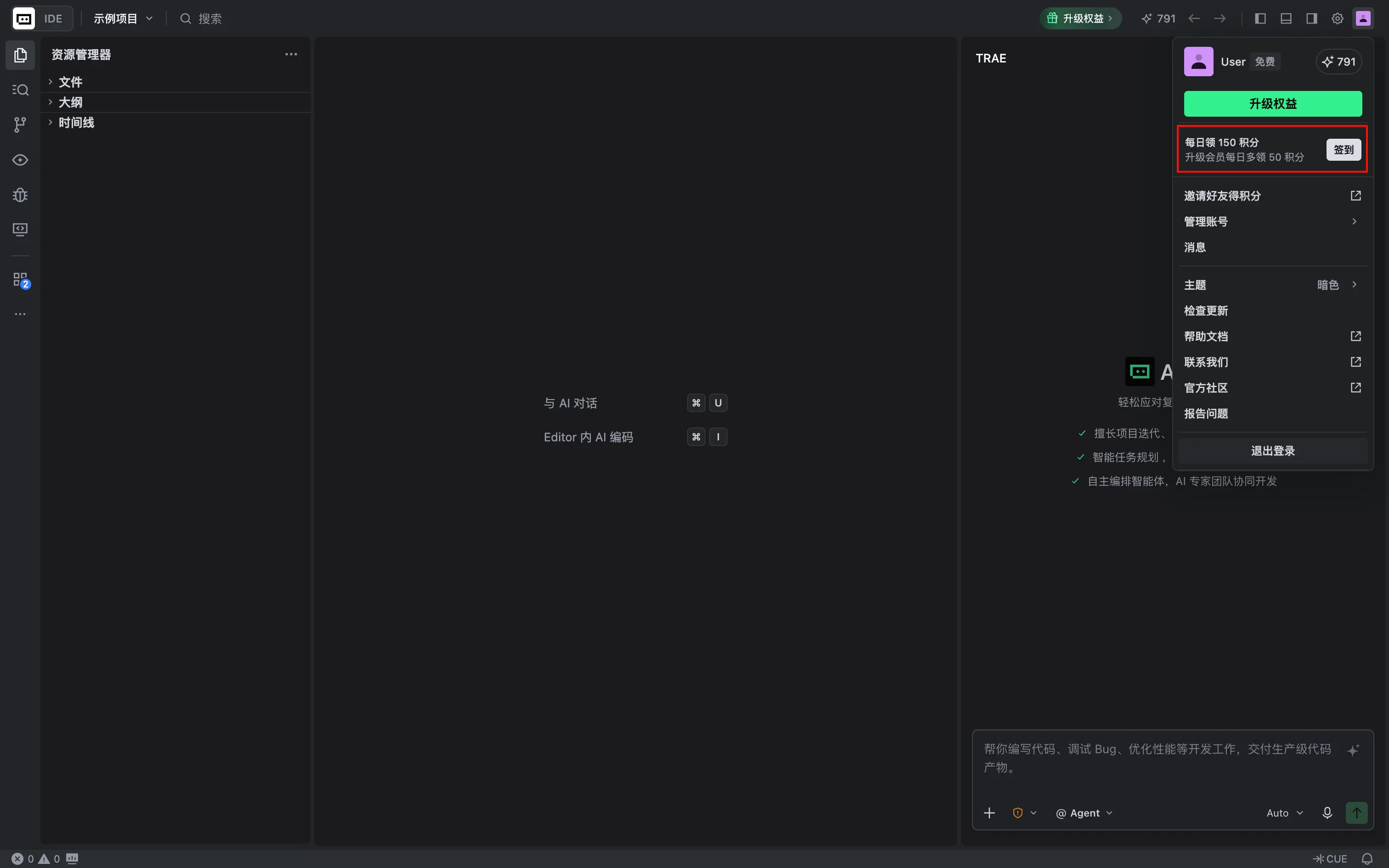Viewport: 1389px width, 868px height.
Task: Open source control branch icon
Action: point(20,124)
